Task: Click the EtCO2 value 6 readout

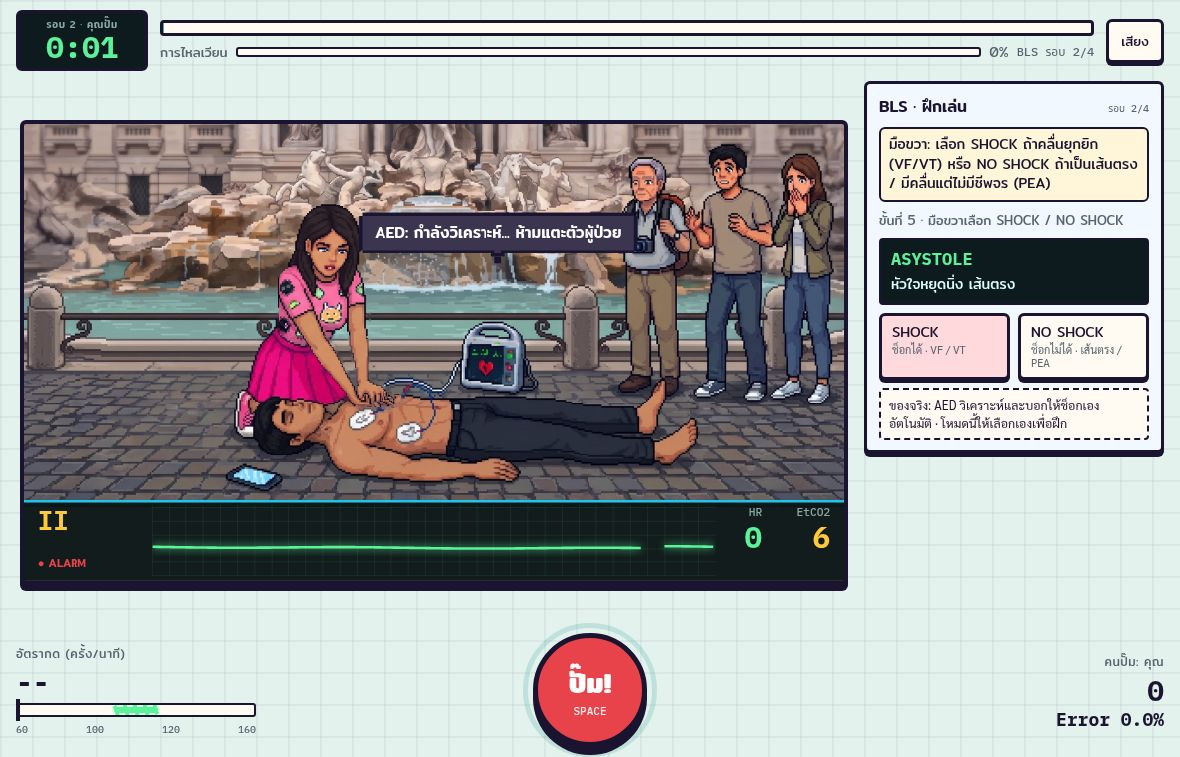Action: point(820,537)
